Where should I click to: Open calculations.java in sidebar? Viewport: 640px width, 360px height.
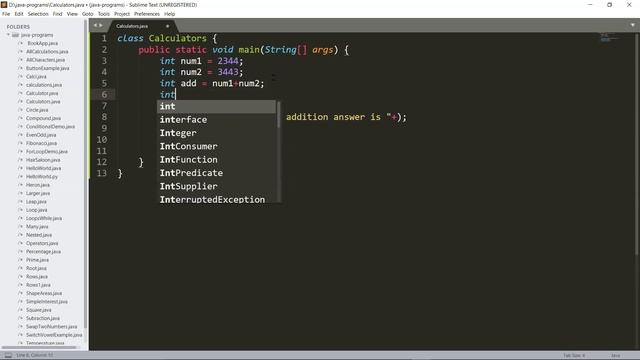click(44, 85)
